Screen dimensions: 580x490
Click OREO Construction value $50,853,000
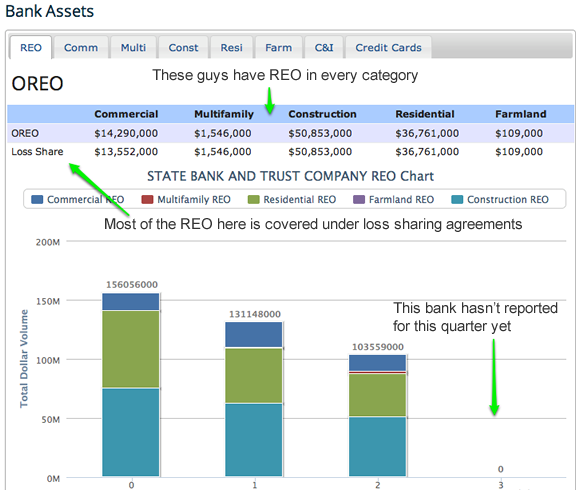pyautogui.click(x=320, y=133)
